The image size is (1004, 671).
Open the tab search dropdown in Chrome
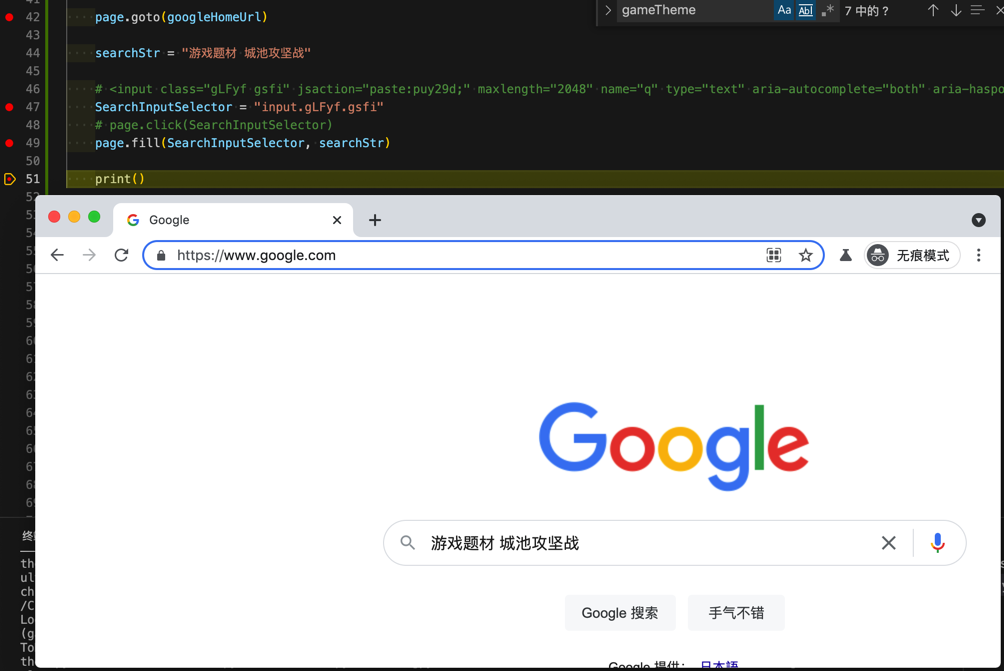tap(978, 220)
